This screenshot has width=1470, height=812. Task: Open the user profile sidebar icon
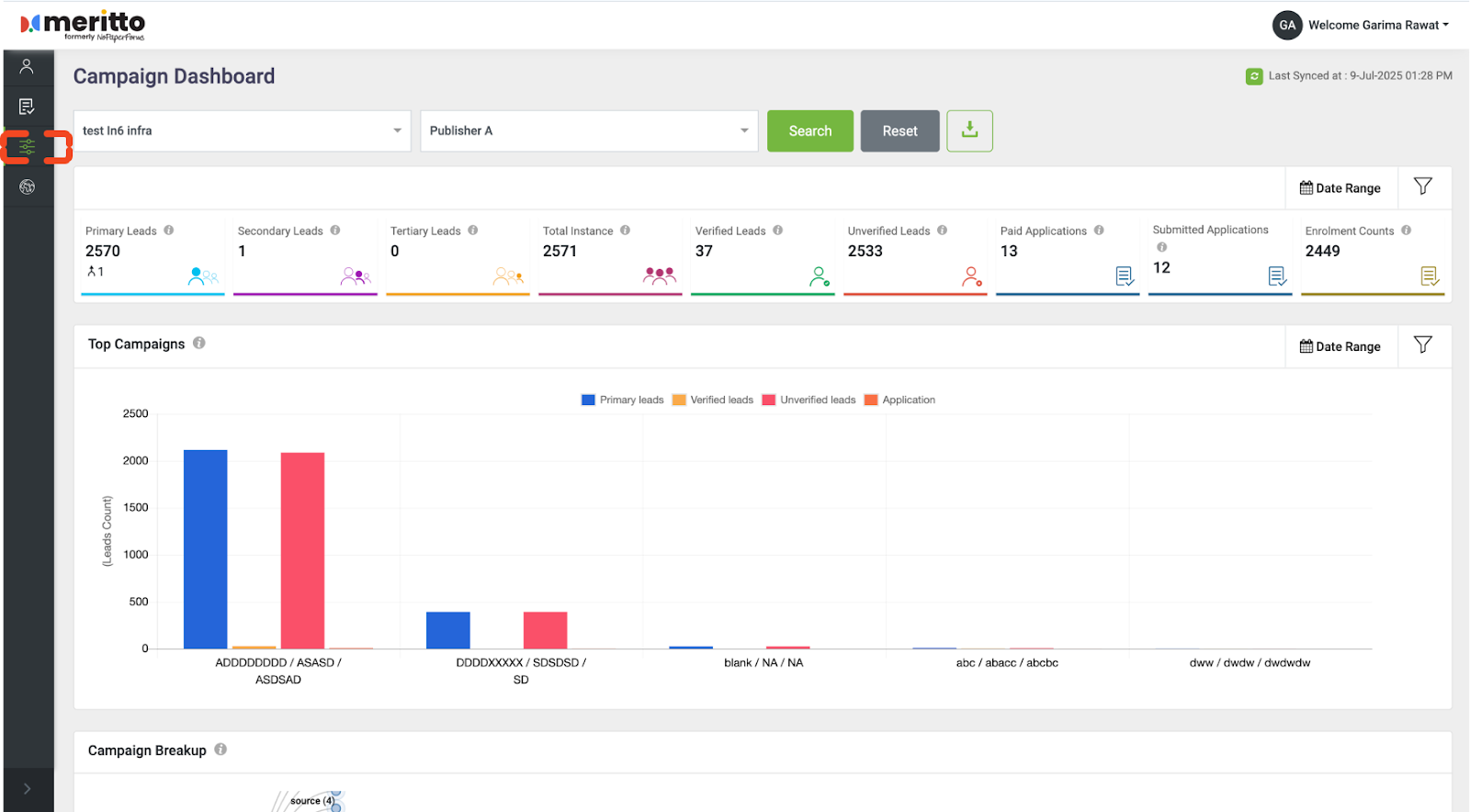(x=27, y=66)
